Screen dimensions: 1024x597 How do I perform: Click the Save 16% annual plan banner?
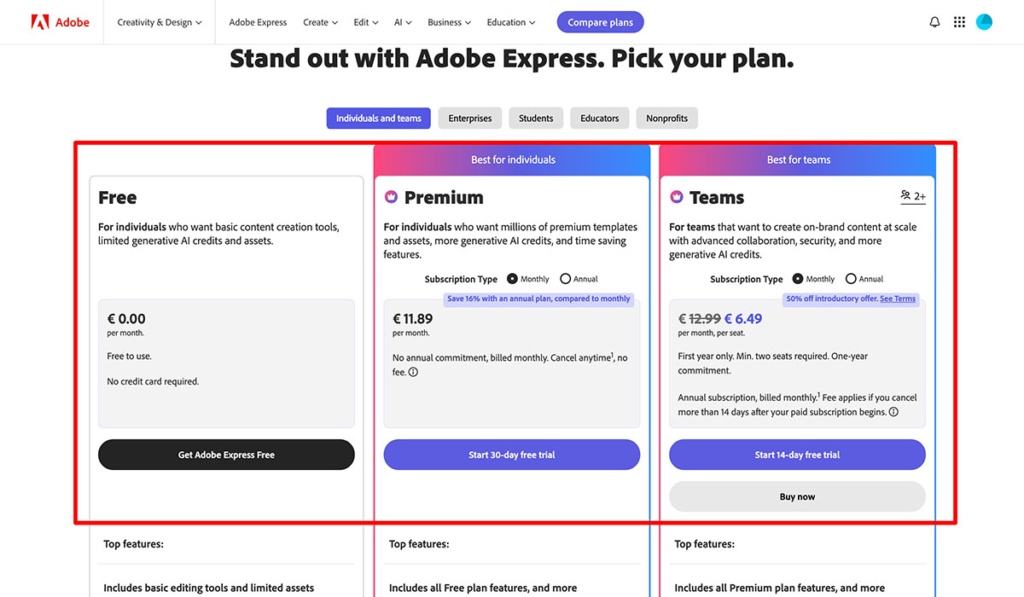click(540, 299)
